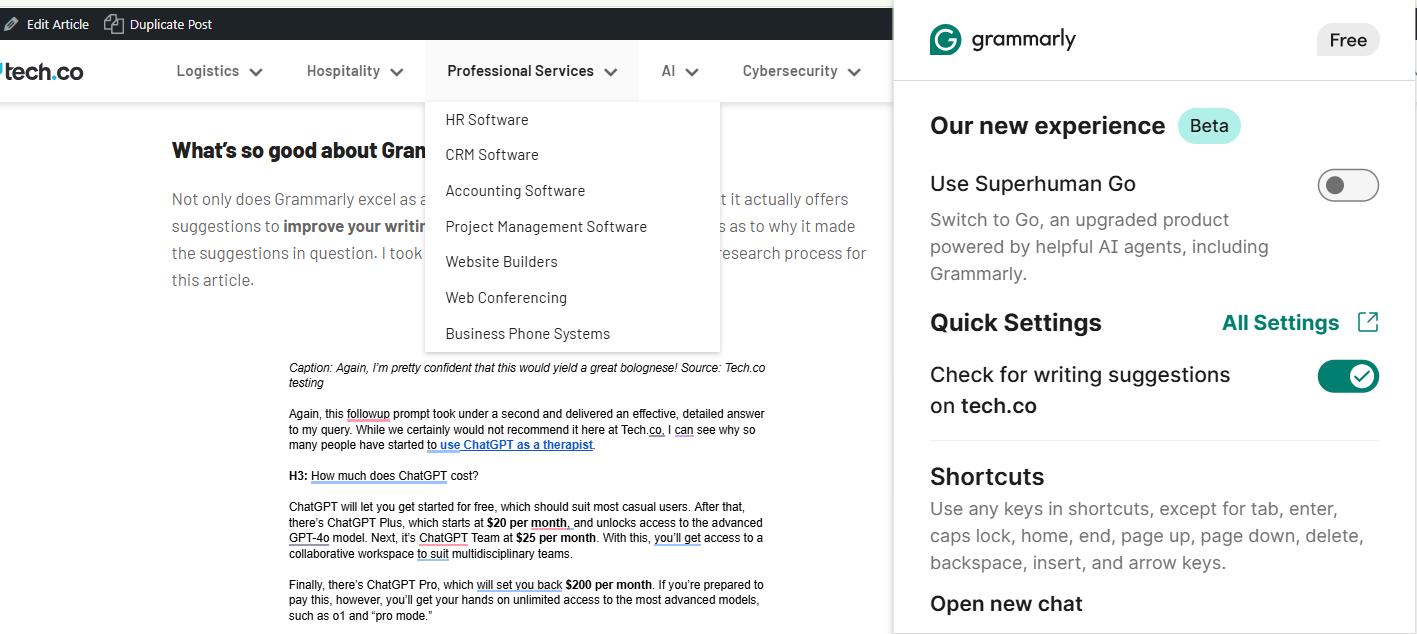Image resolution: width=1417 pixels, height=634 pixels.
Task: Click the All Settings link
Action: pyautogui.click(x=1280, y=322)
